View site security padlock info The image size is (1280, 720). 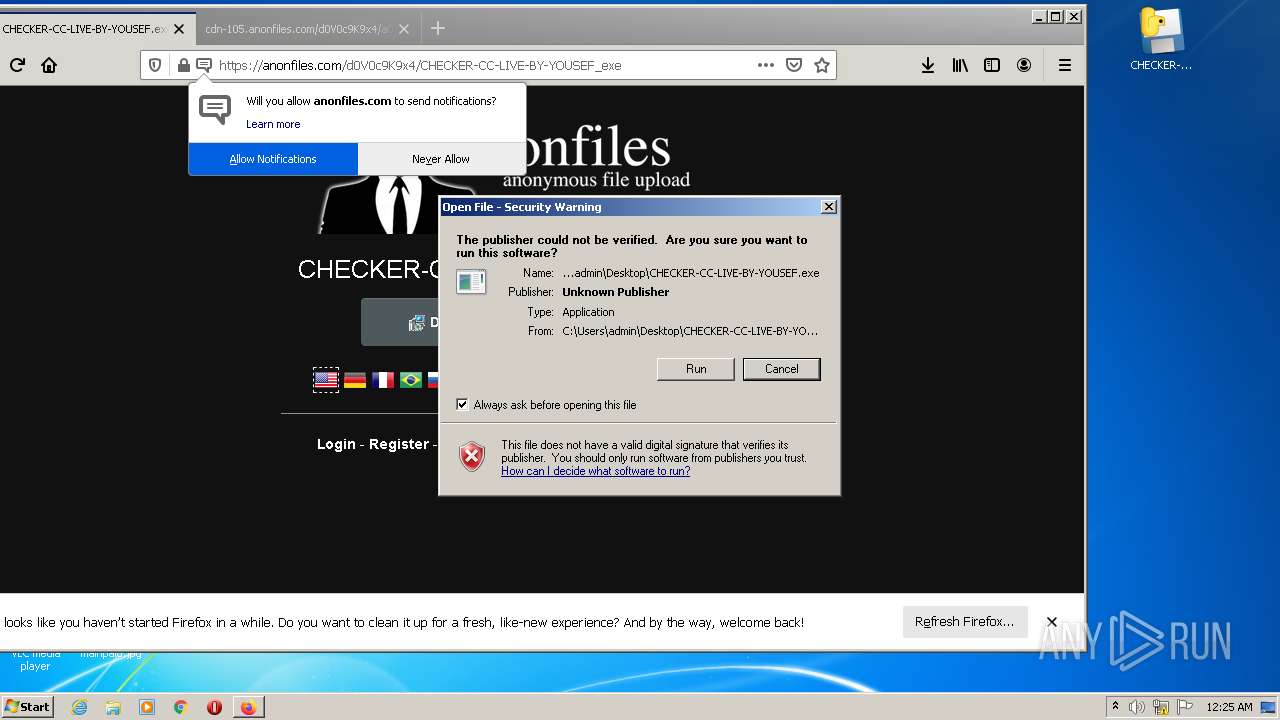coord(184,65)
